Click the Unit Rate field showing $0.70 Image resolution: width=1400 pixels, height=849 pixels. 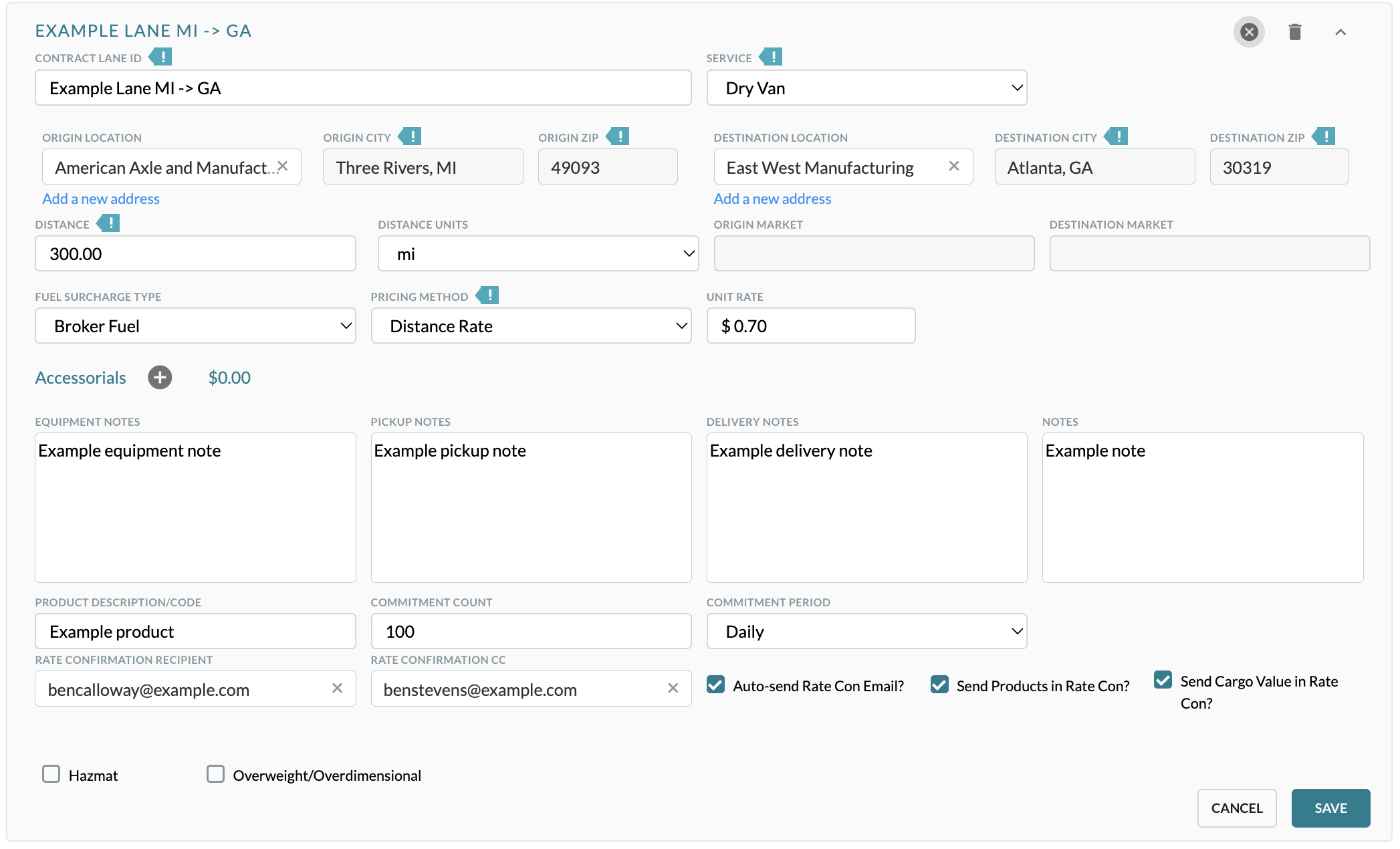(811, 326)
